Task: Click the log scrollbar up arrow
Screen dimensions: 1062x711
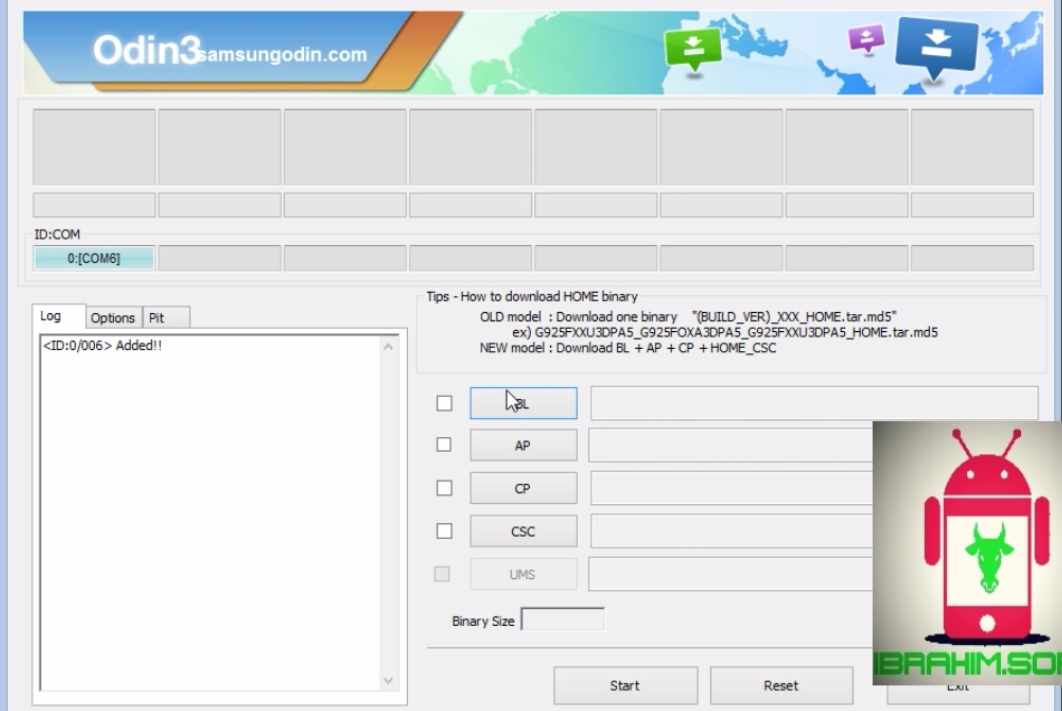Action: click(388, 347)
